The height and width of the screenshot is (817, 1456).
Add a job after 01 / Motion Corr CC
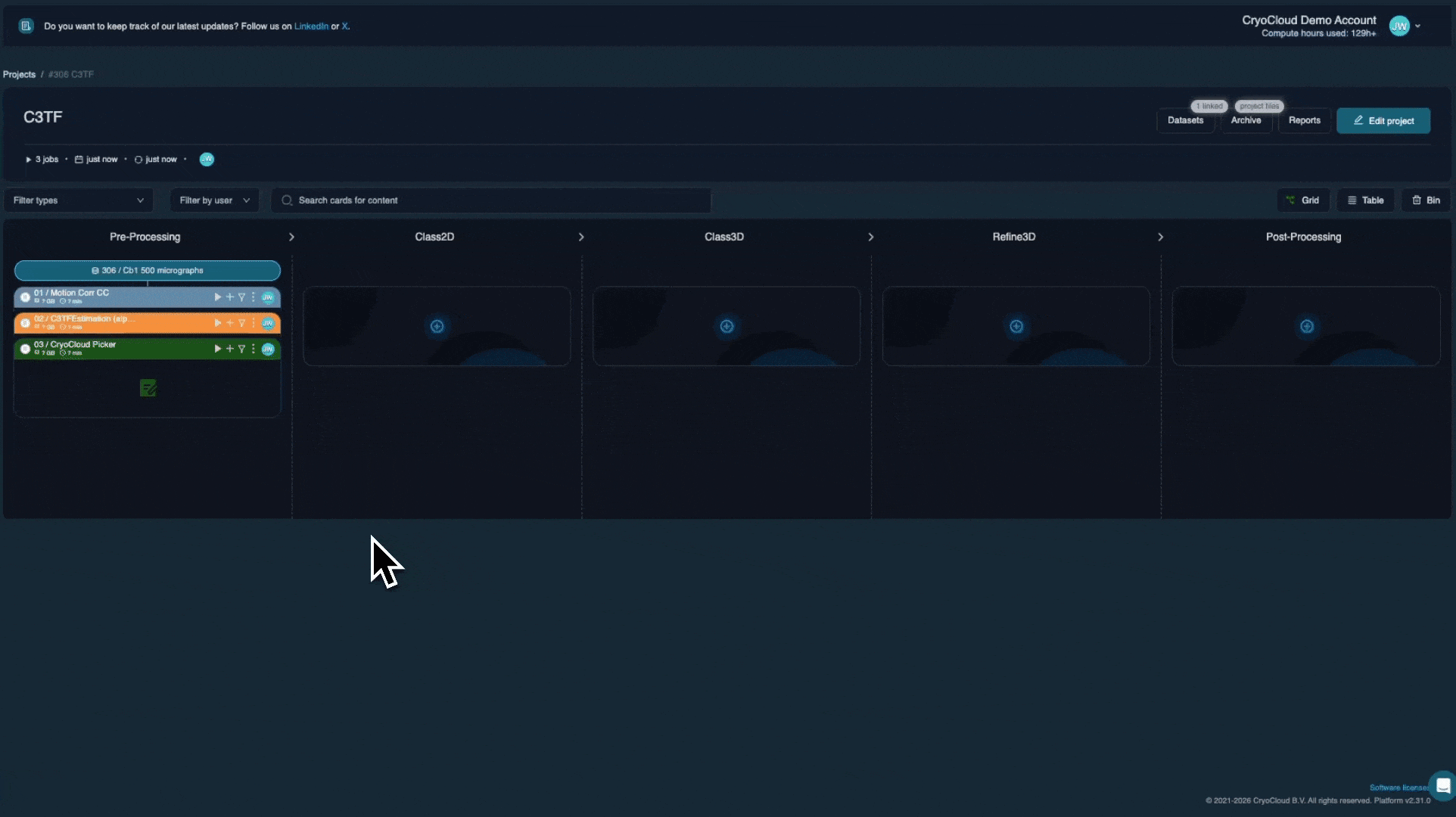(x=230, y=297)
